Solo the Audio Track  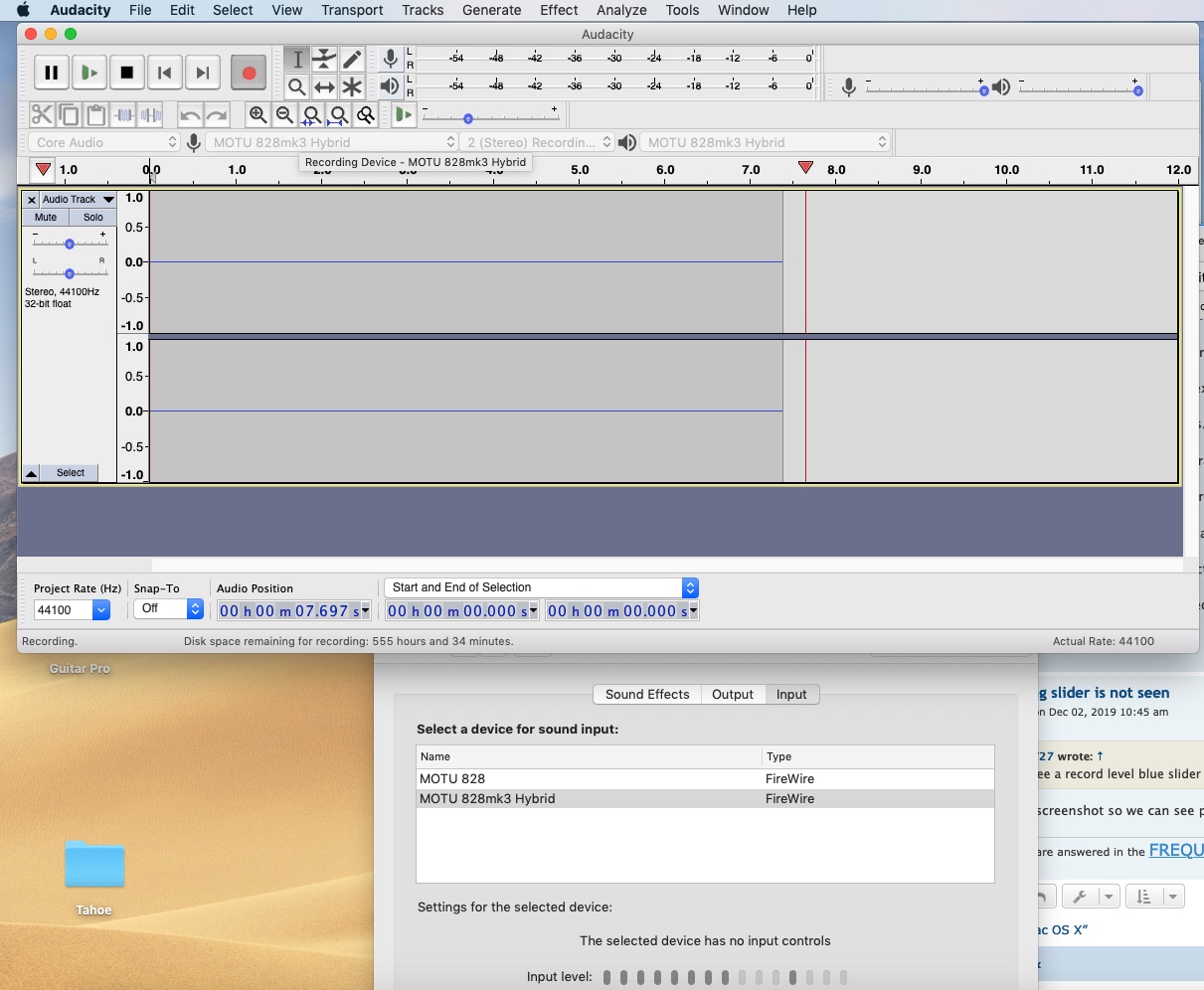93,217
